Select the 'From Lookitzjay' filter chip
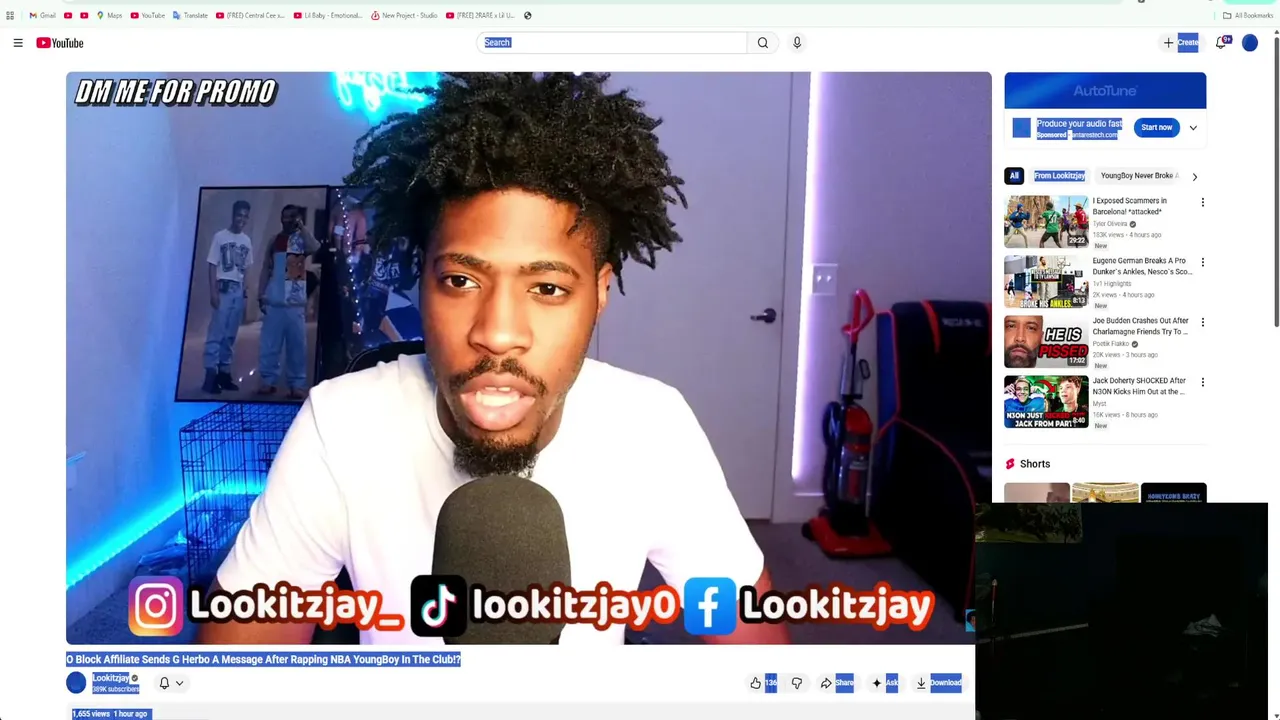The width and height of the screenshot is (1280, 720). coord(1059,176)
